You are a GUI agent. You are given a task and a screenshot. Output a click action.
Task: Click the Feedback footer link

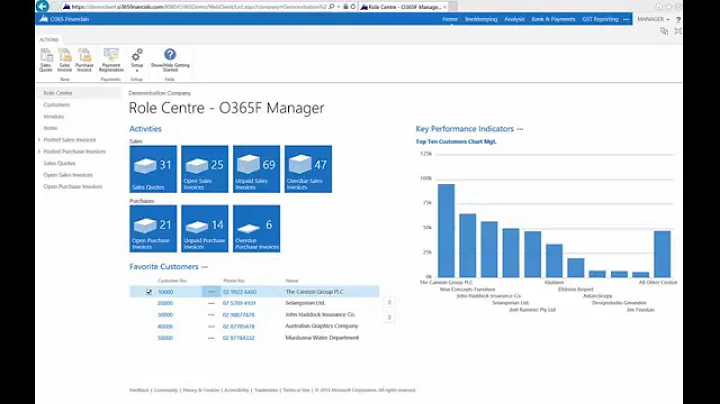tap(139, 390)
